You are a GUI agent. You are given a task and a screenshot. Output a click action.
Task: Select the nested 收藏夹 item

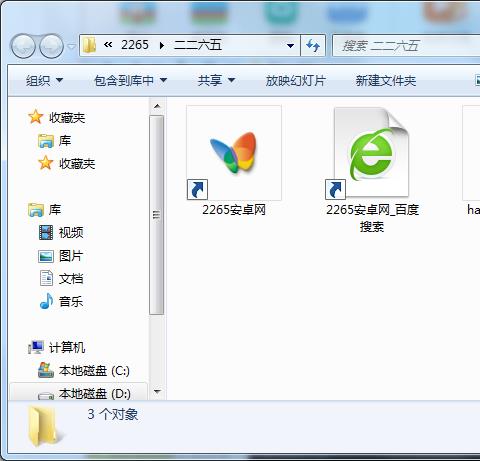click(x=77, y=163)
